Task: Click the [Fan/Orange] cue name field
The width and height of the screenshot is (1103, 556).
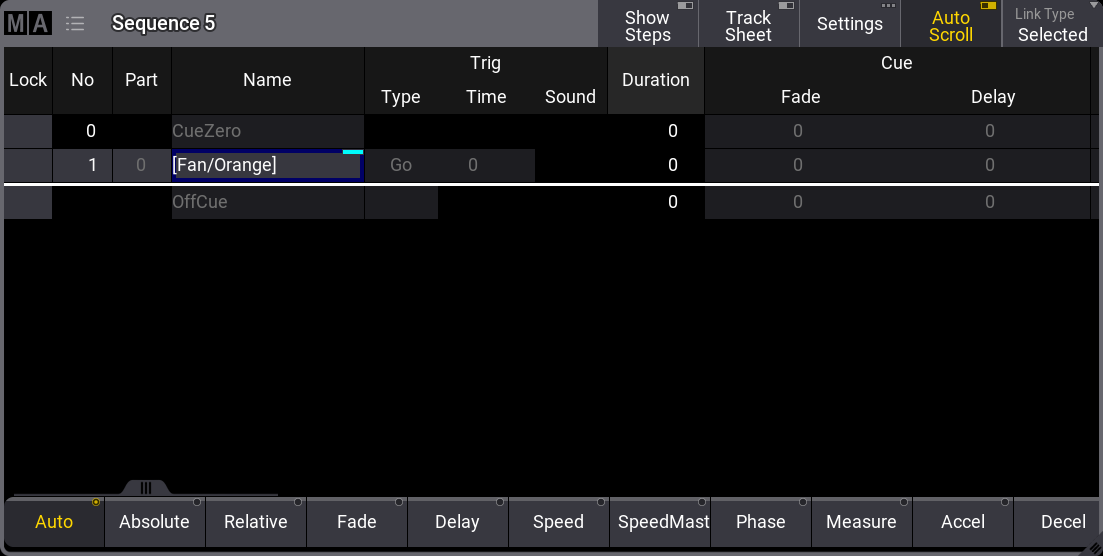Action: [x=267, y=165]
